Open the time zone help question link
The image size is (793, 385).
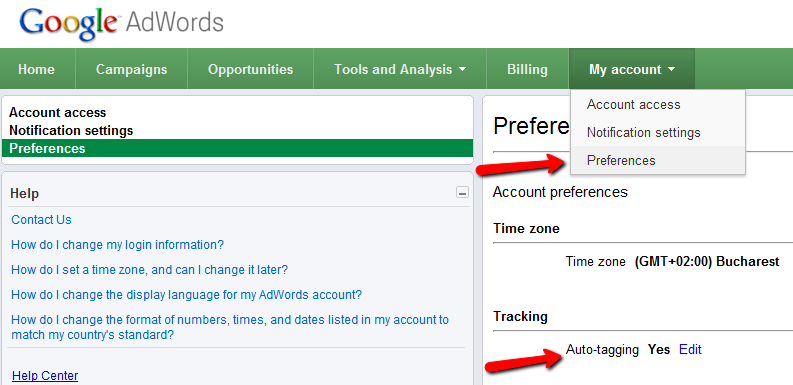pos(150,270)
